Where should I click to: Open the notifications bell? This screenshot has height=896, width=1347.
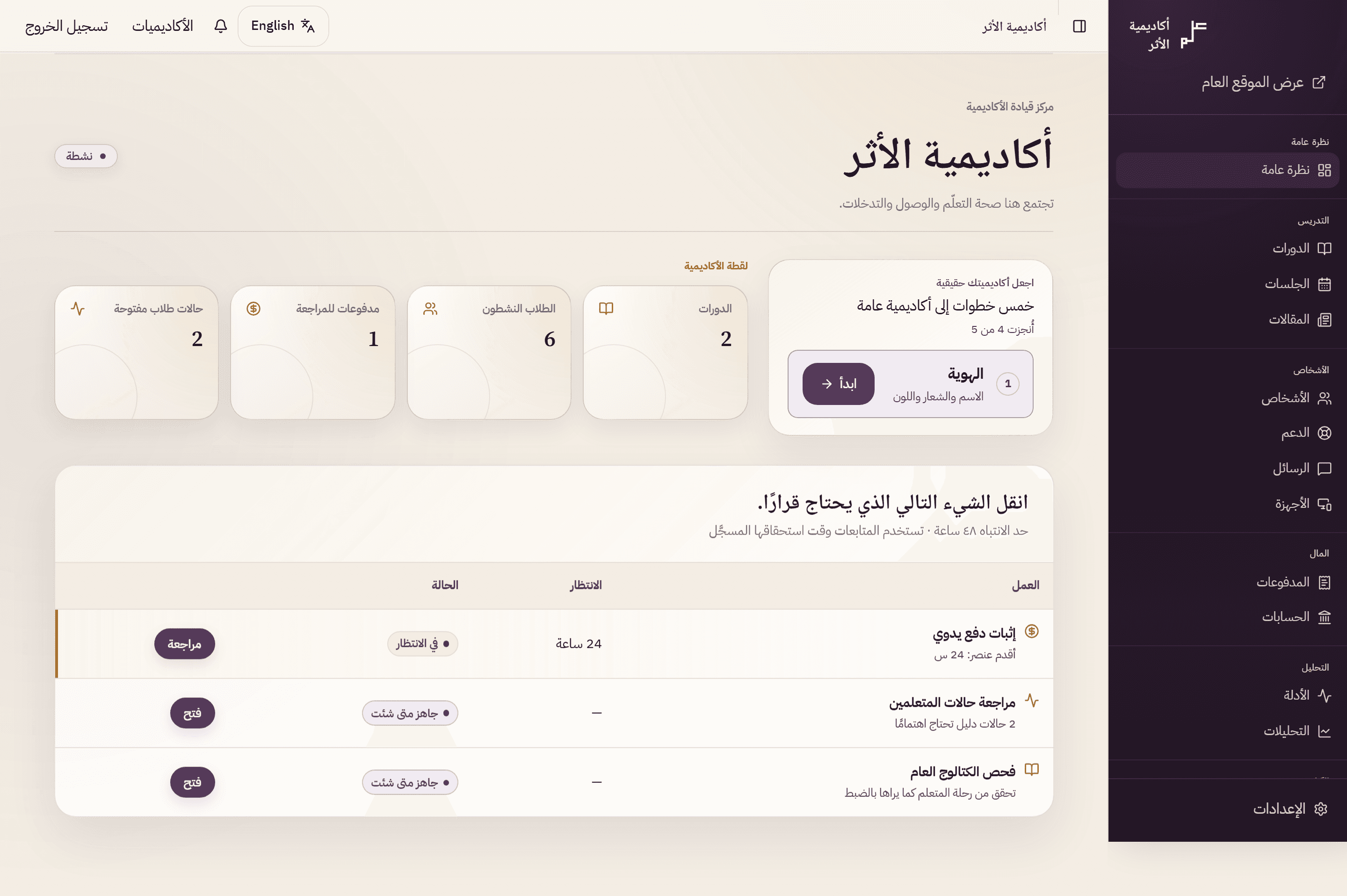[x=221, y=26]
